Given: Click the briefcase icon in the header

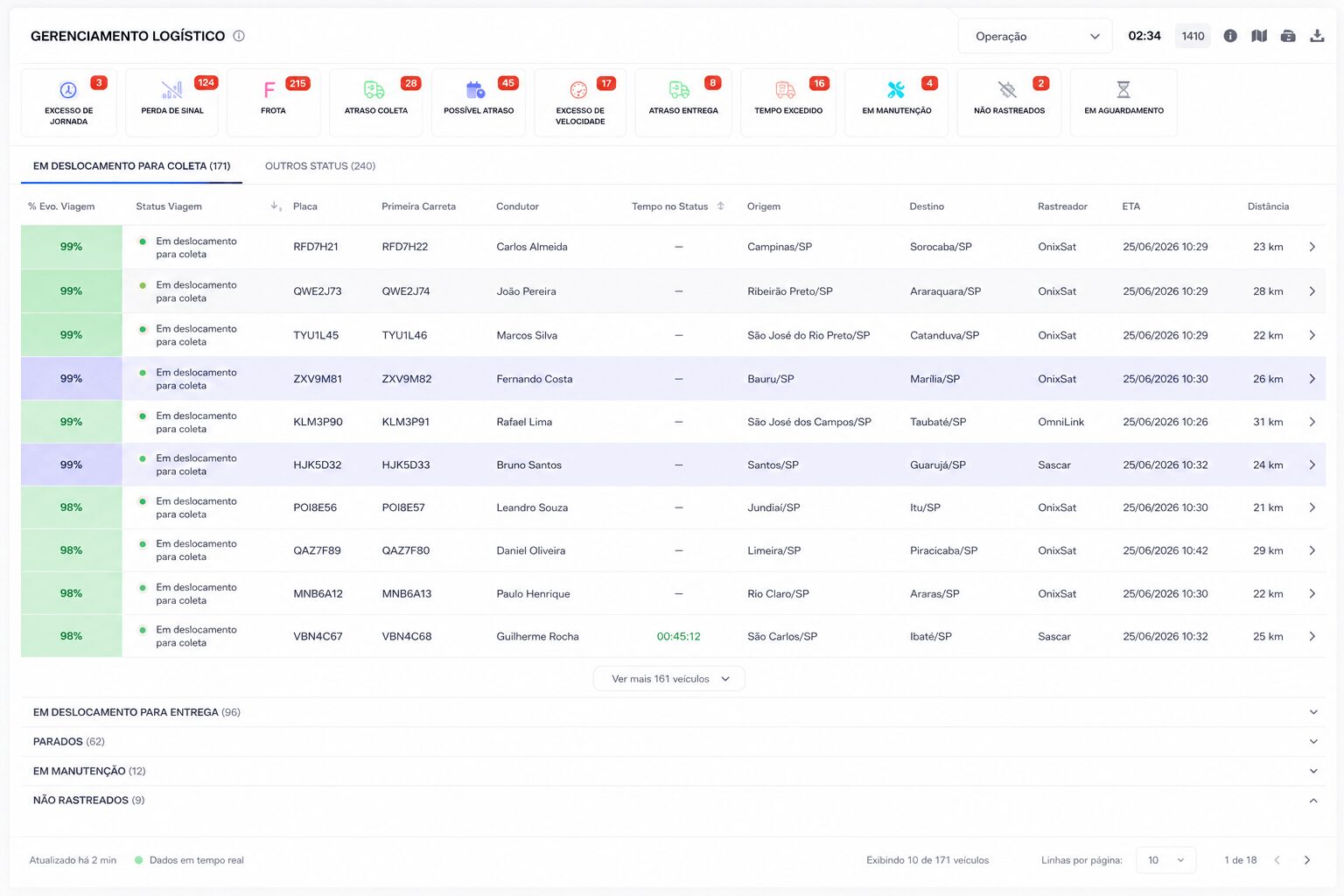Looking at the screenshot, I should click(1288, 36).
